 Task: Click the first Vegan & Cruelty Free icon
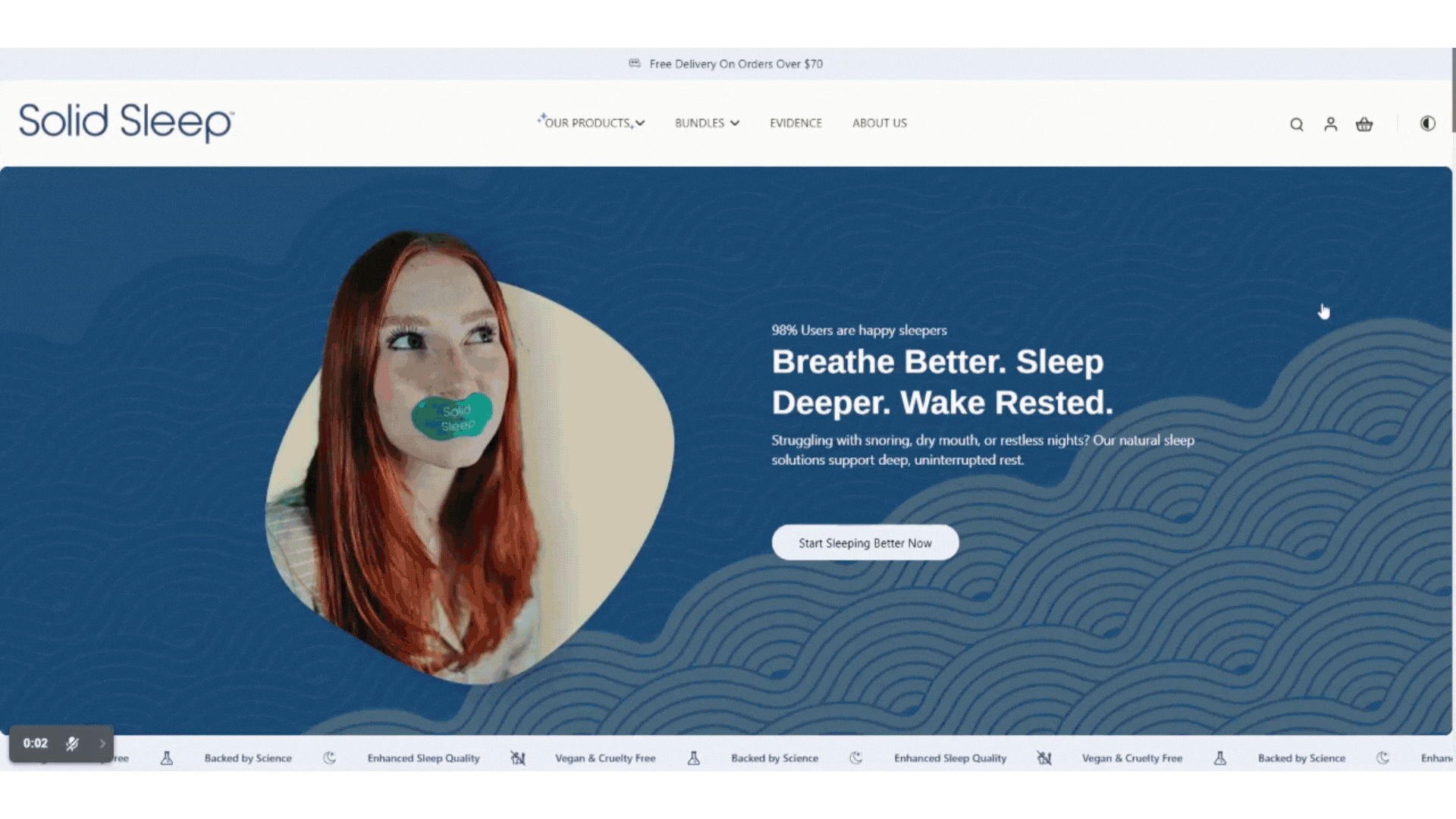click(518, 758)
